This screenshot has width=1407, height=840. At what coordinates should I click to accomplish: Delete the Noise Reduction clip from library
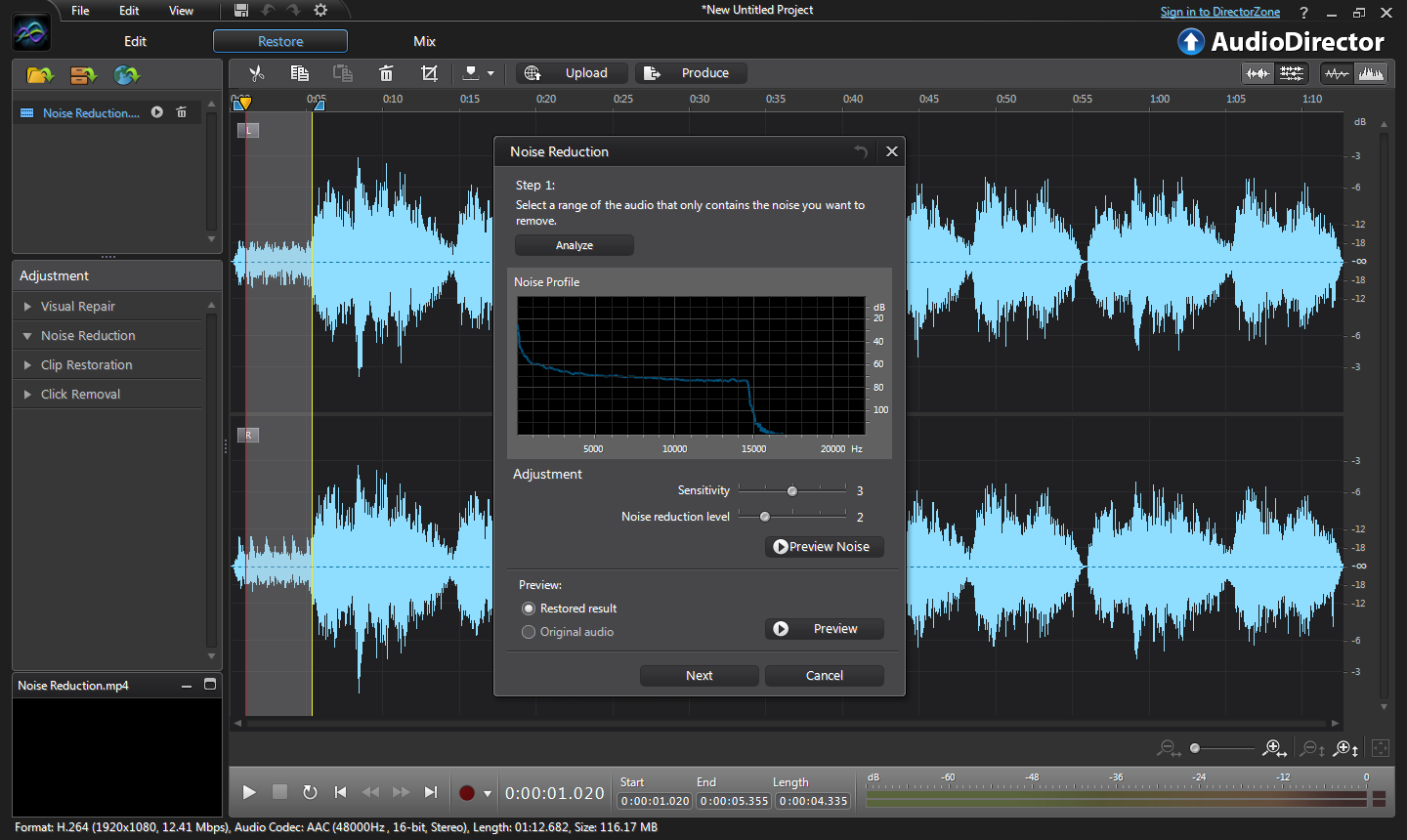[x=181, y=112]
